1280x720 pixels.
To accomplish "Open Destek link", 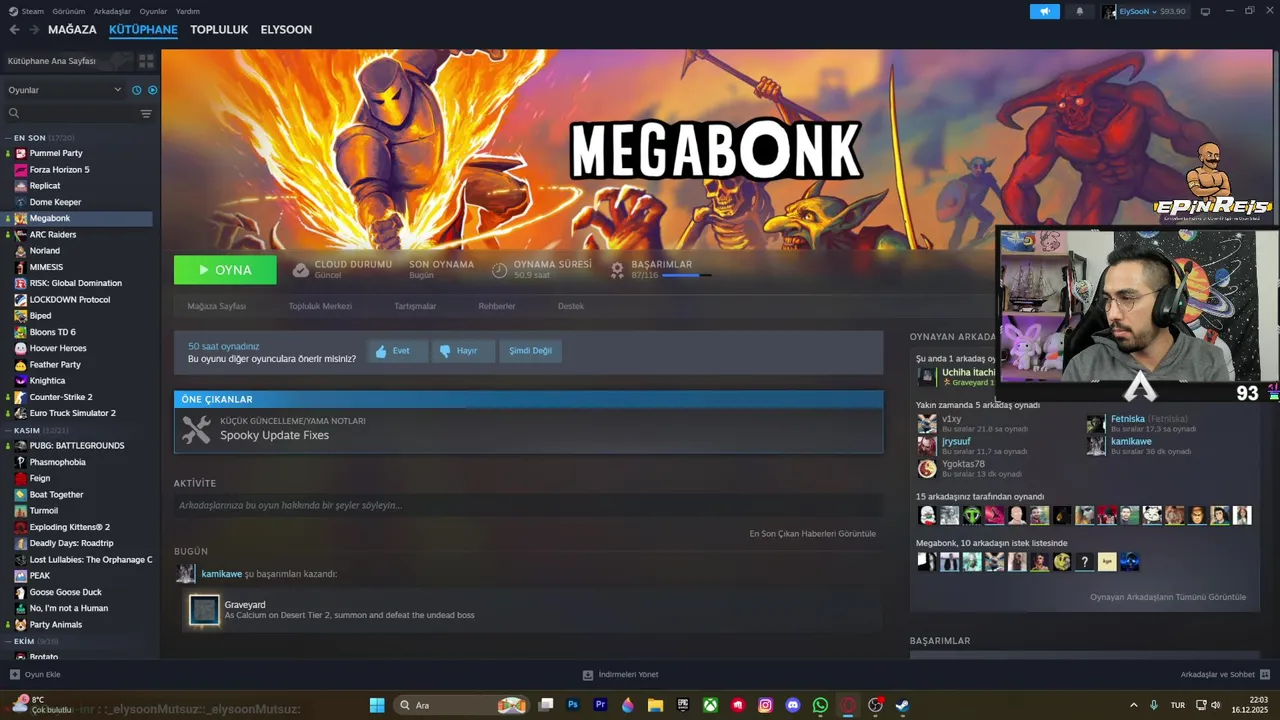I will tap(571, 306).
